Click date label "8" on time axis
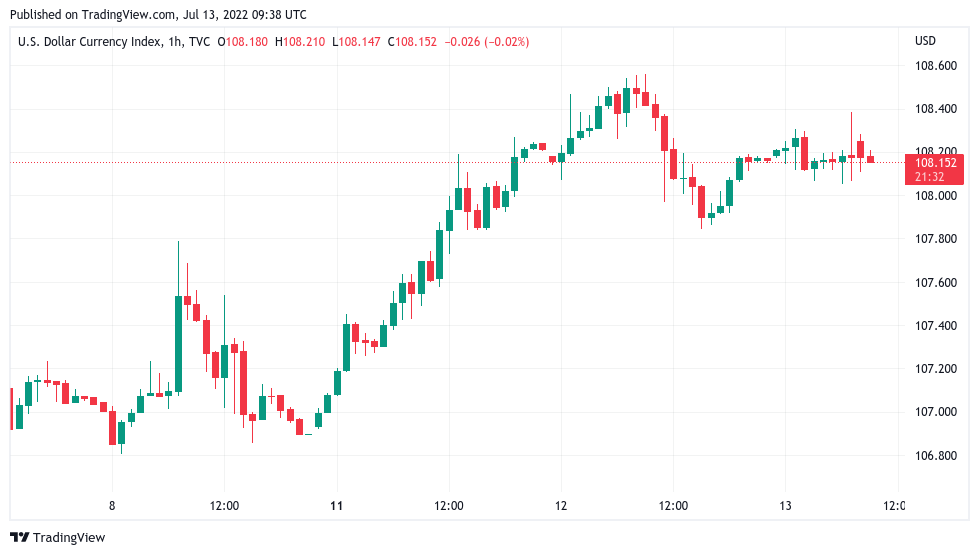This screenshot has height=555, width=979. [112, 506]
